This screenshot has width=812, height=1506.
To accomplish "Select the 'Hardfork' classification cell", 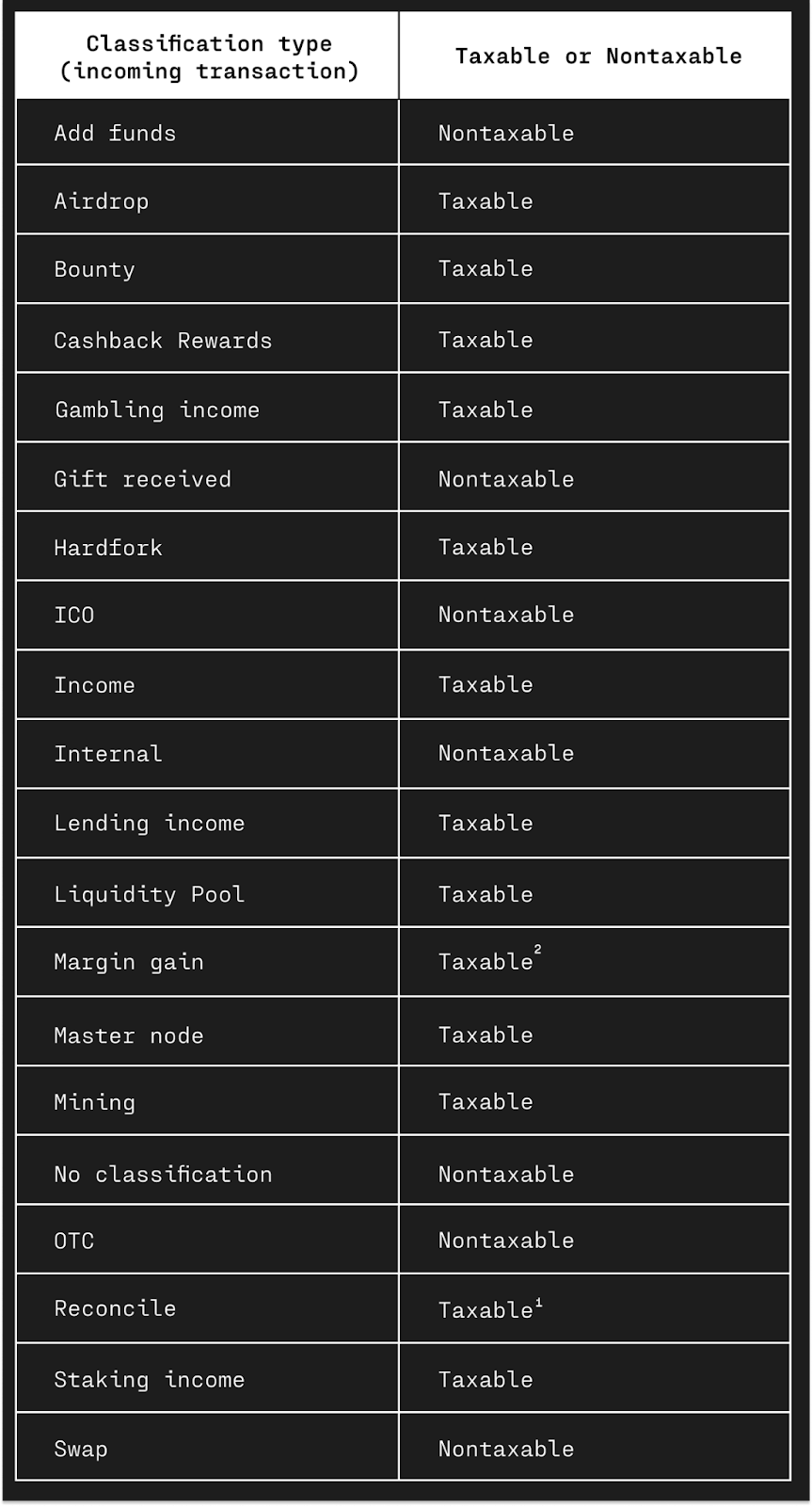I will coord(208,547).
